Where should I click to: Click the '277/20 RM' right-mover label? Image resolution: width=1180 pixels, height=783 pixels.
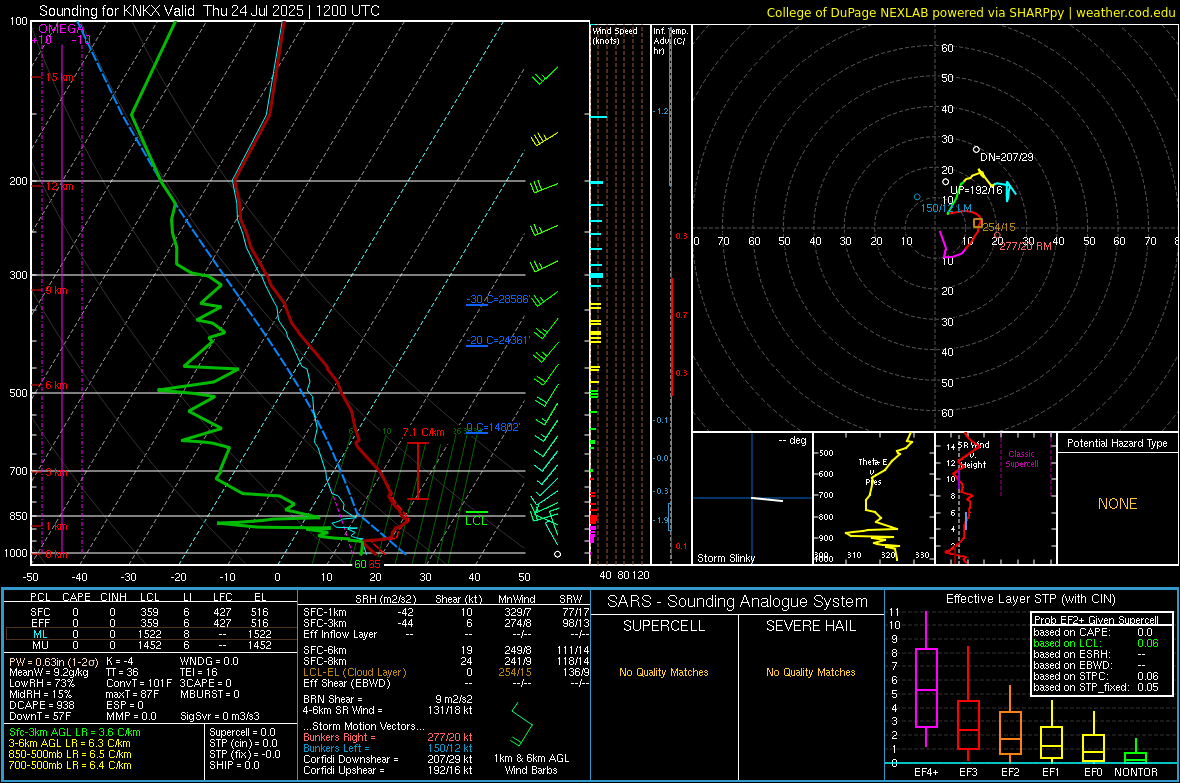[x=1026, y=246]
